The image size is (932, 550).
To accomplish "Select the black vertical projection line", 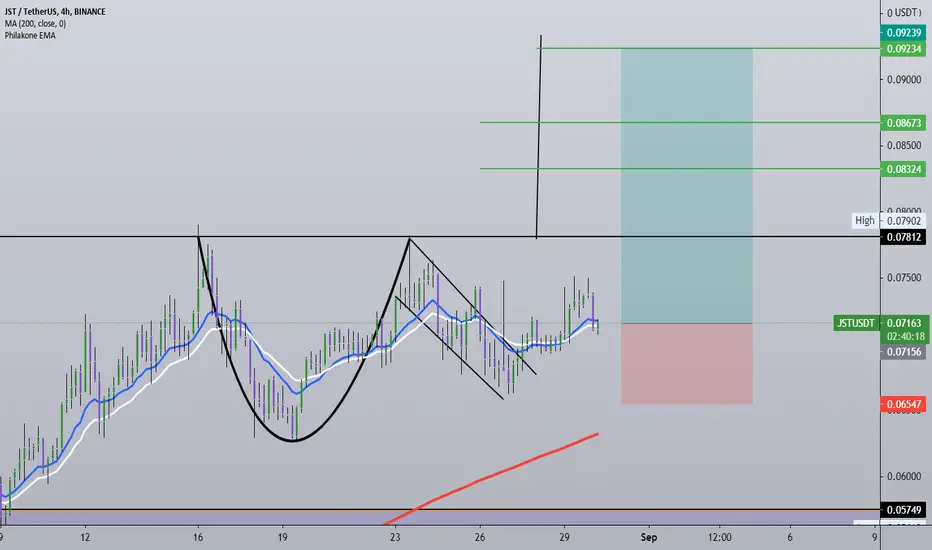I will click(x=539, y=137).
